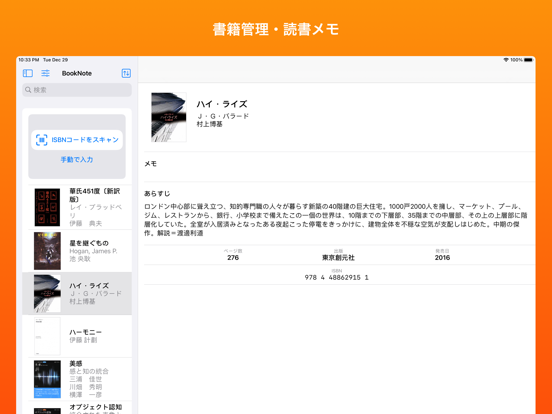Toggle the sidebar panel icon
The height and width of the screenshot is (414, 552).
[x=28, y=73]
